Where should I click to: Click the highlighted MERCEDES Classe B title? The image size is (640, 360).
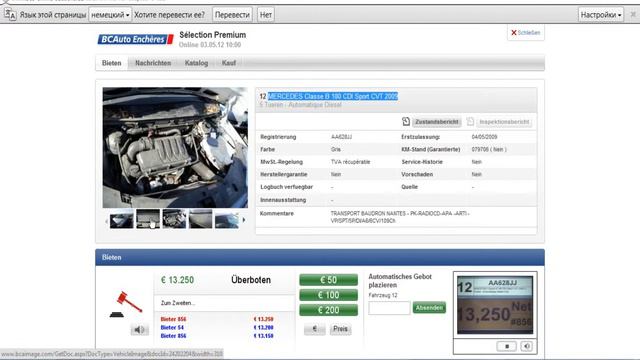click(333, 96)
